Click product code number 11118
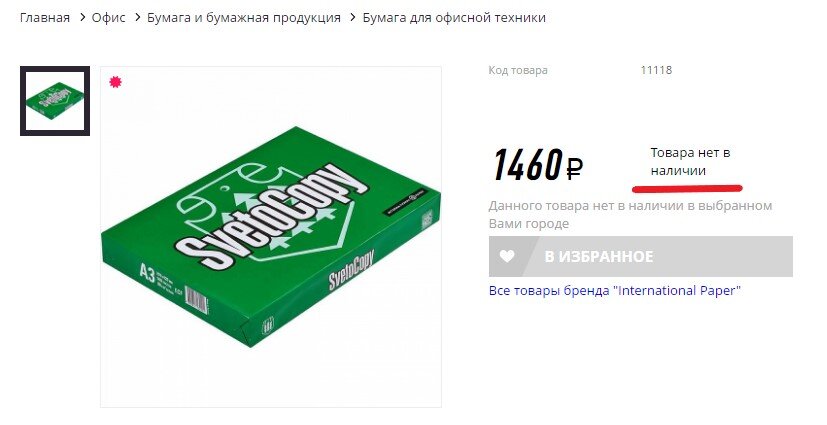 point(656,70)
